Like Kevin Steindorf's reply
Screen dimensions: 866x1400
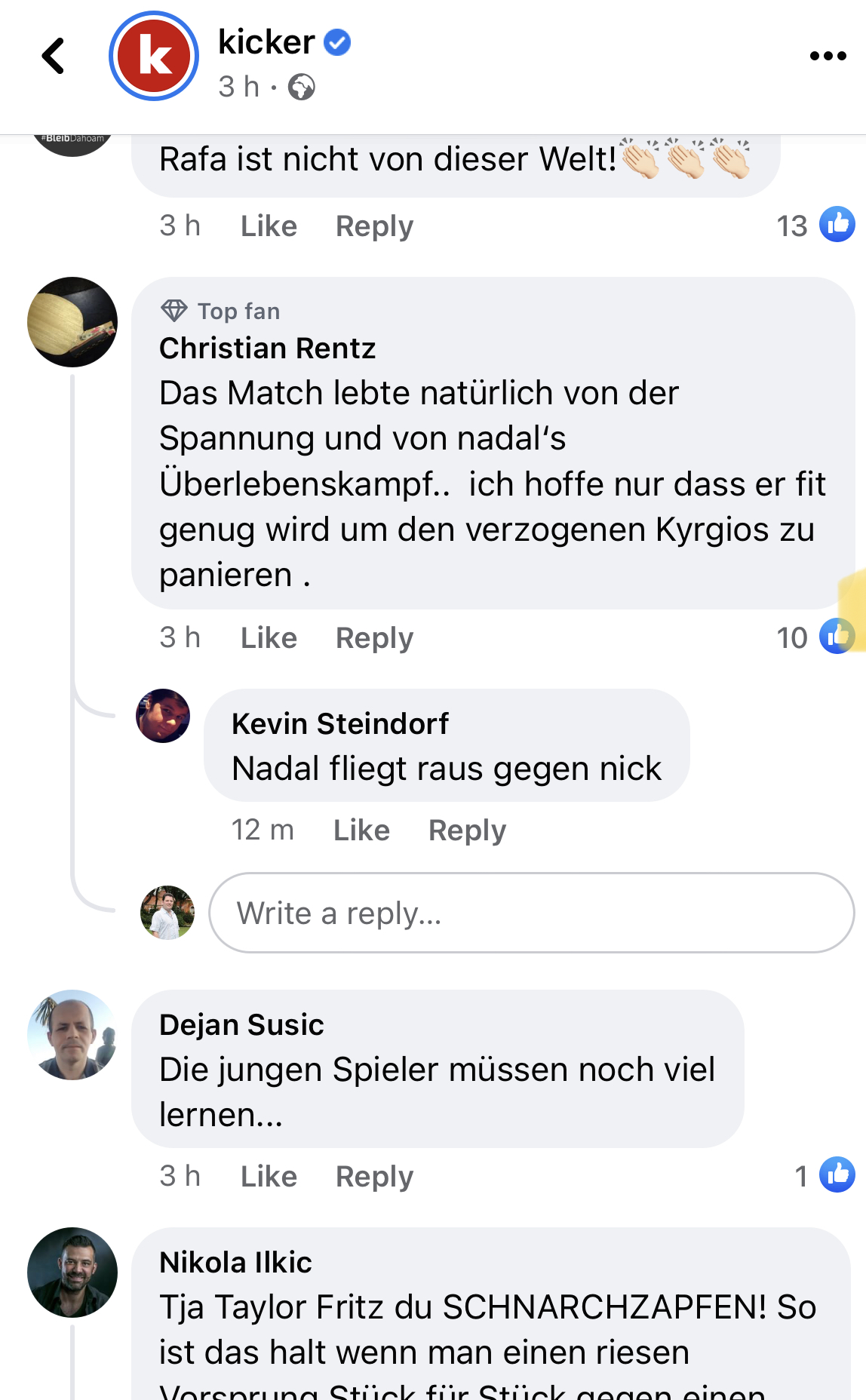(361, 830)
